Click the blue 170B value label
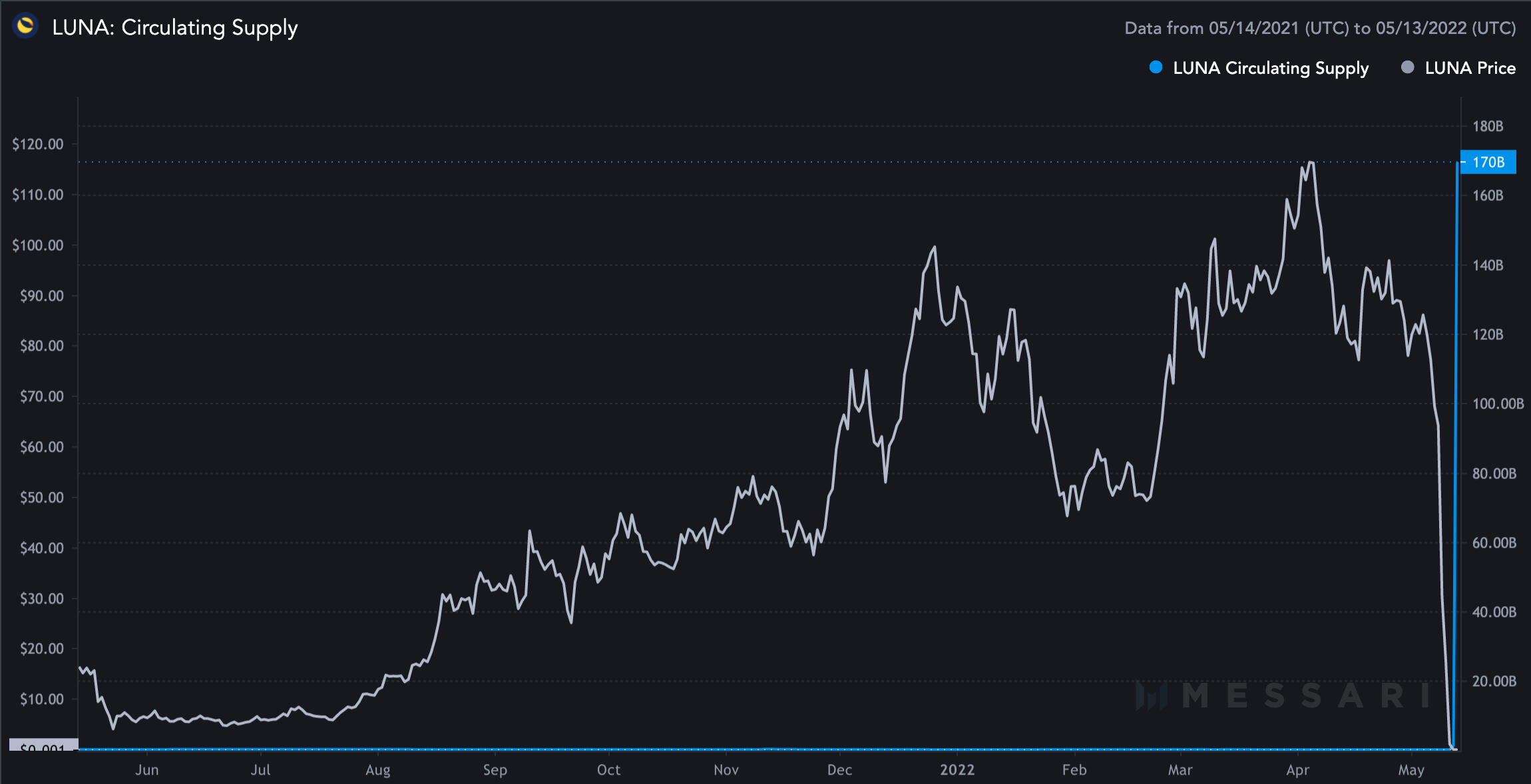Viewport: 1531px width, 784px height. point(1488,162)
